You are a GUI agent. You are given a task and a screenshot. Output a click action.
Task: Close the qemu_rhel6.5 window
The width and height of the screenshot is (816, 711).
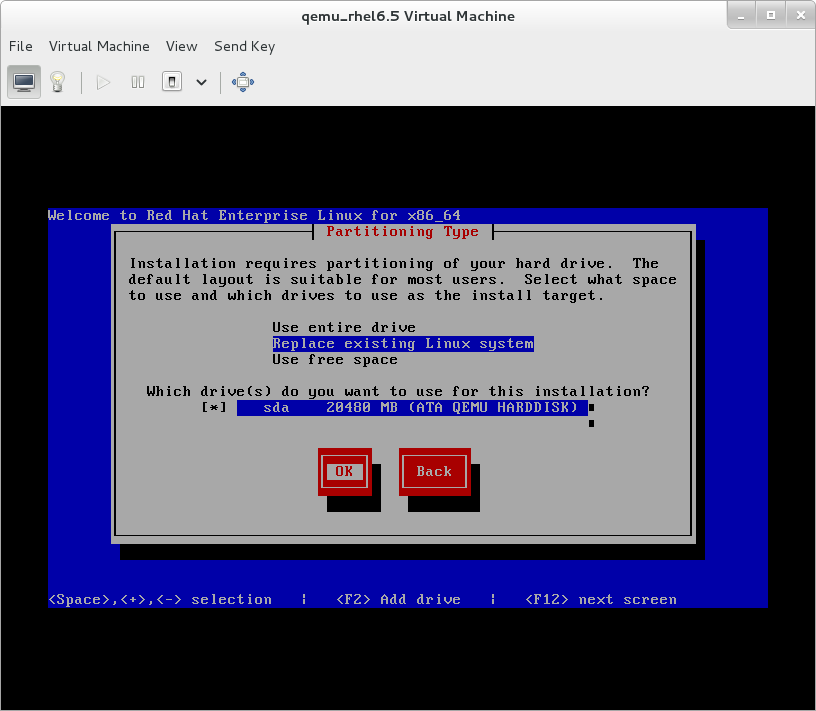point(800,16)
